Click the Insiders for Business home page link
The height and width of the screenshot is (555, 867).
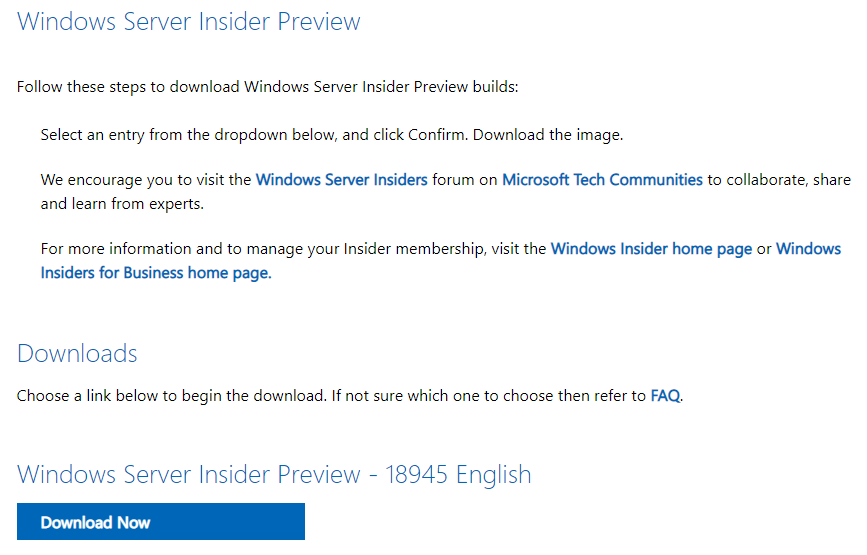156,273
